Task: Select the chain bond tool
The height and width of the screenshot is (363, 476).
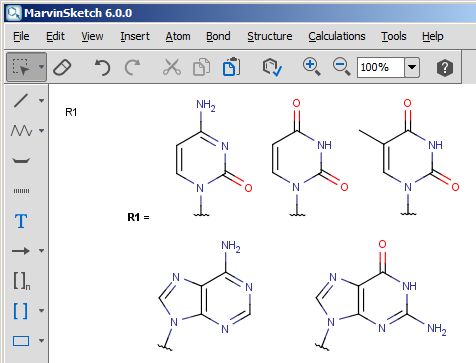Action: [x=21, y=130]
